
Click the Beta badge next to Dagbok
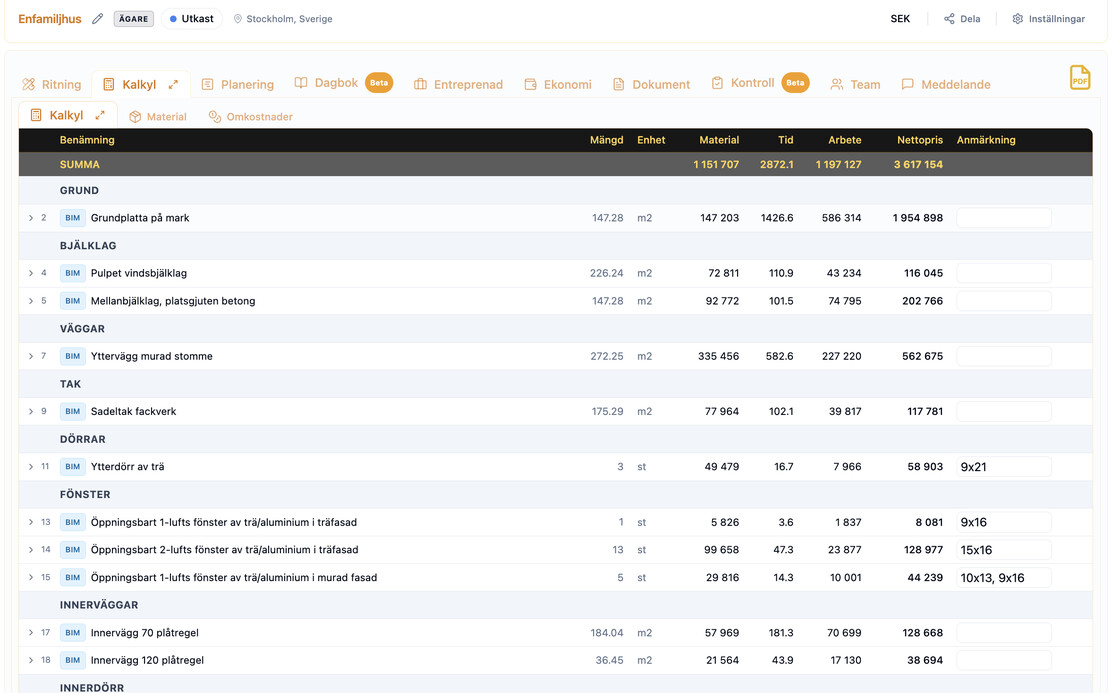point(379,83)
